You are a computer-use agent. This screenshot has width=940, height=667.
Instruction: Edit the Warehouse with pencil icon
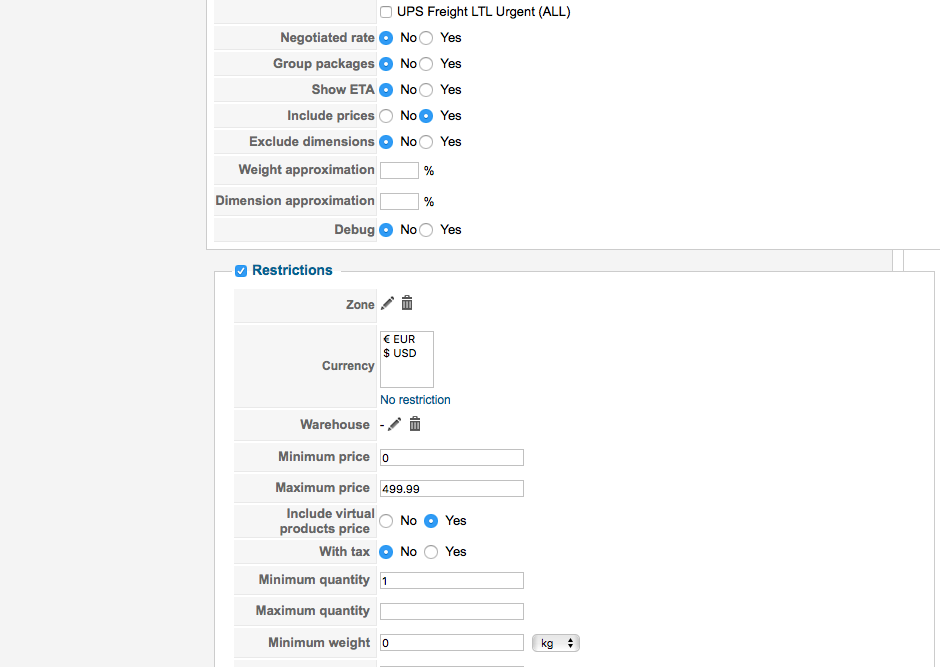point(395,424)
